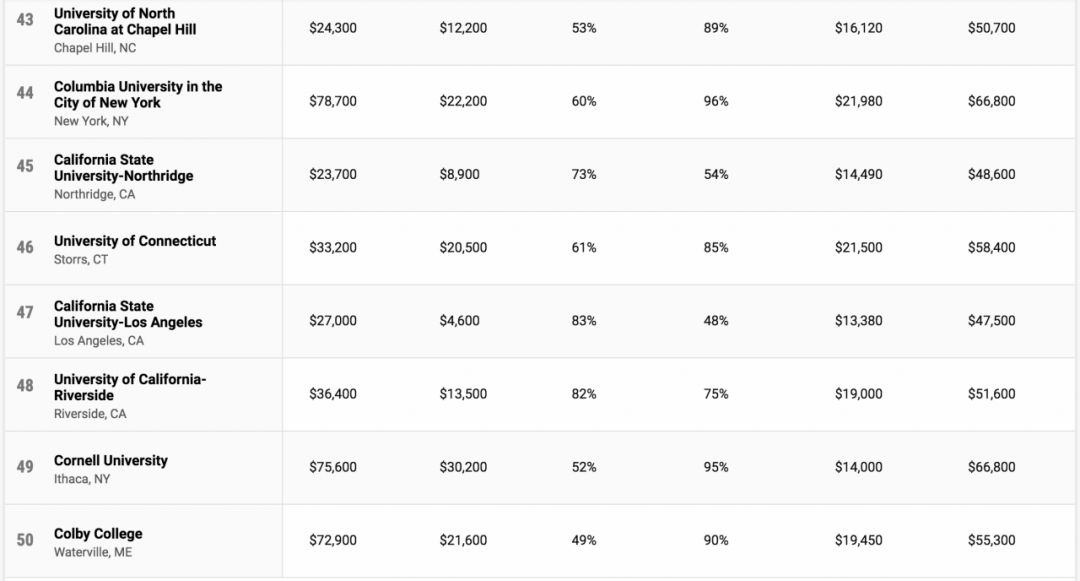The image size is (1080, 581).
Task: Open University of North Carolina at Chapel Hill link
Action: pos(125,21)
